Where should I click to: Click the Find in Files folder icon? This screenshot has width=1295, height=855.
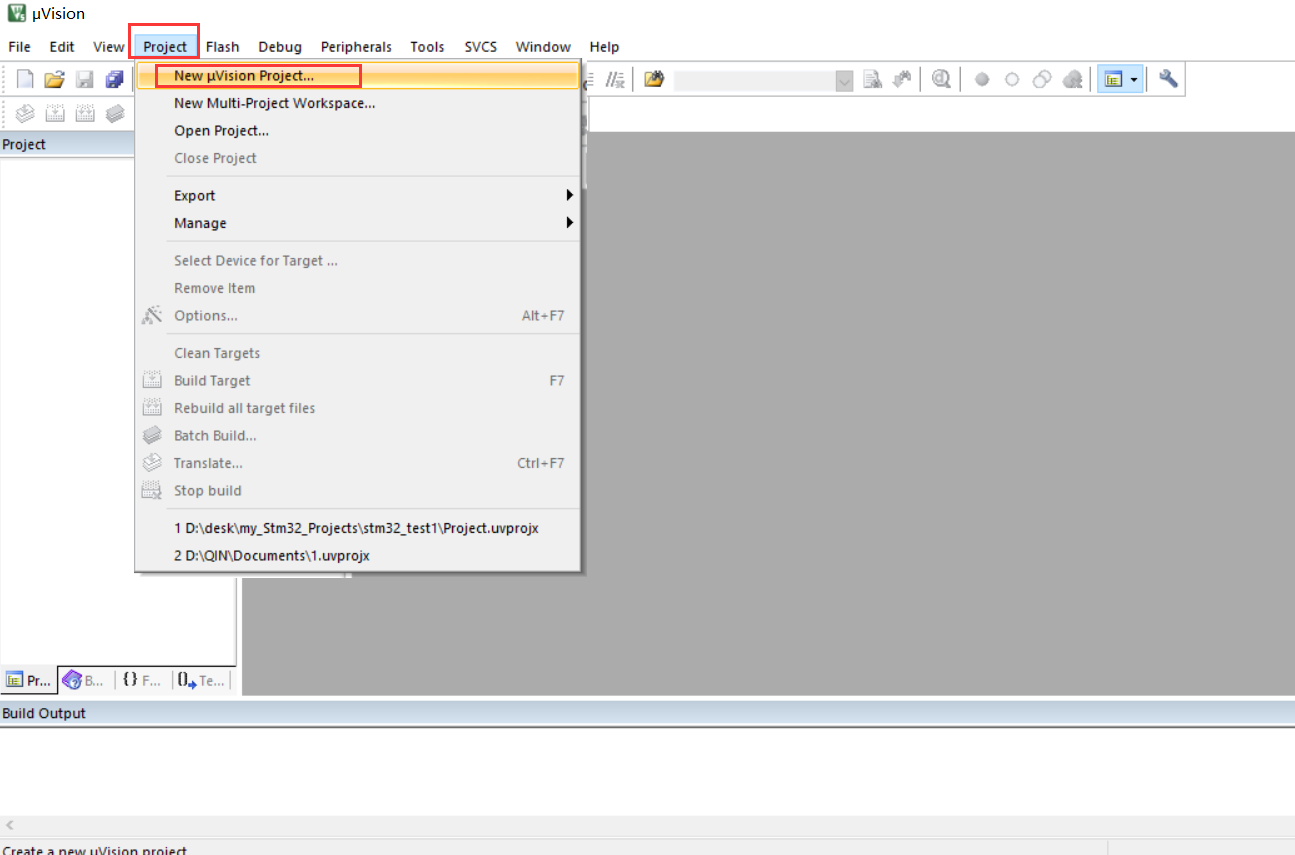tap(654, 79)
